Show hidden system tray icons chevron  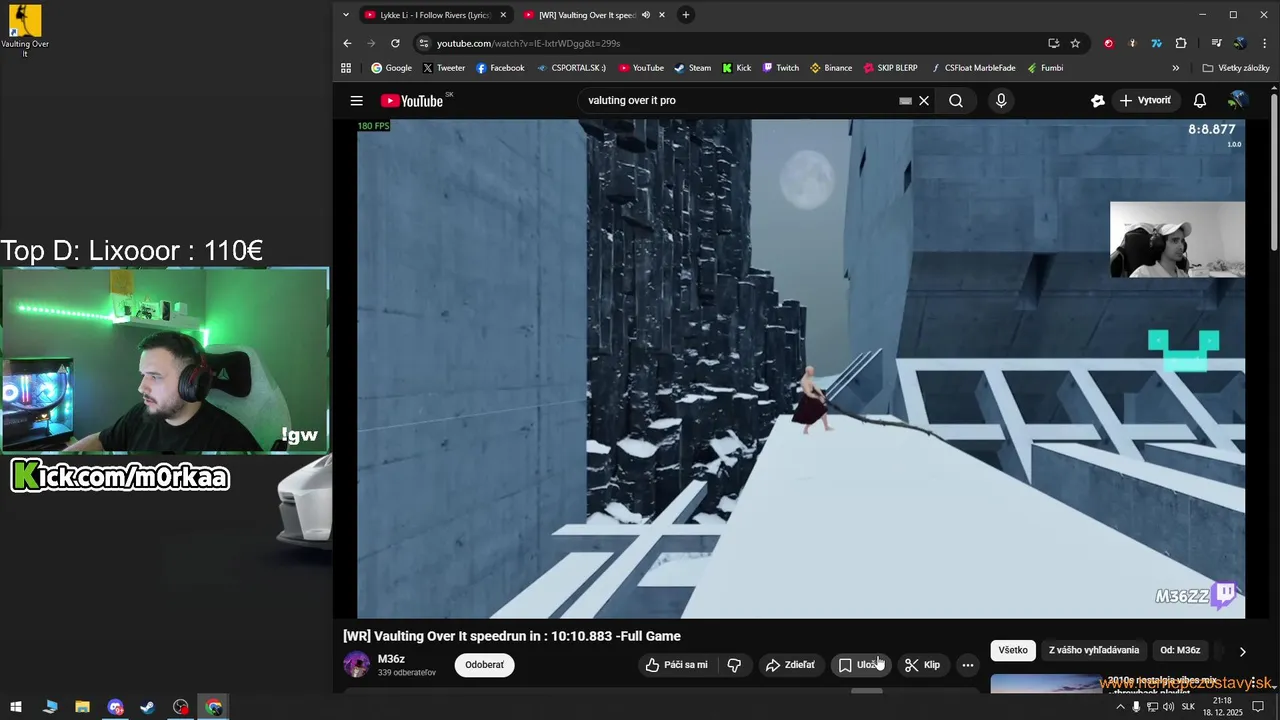pyautogui.click(x=1120, y=707)
